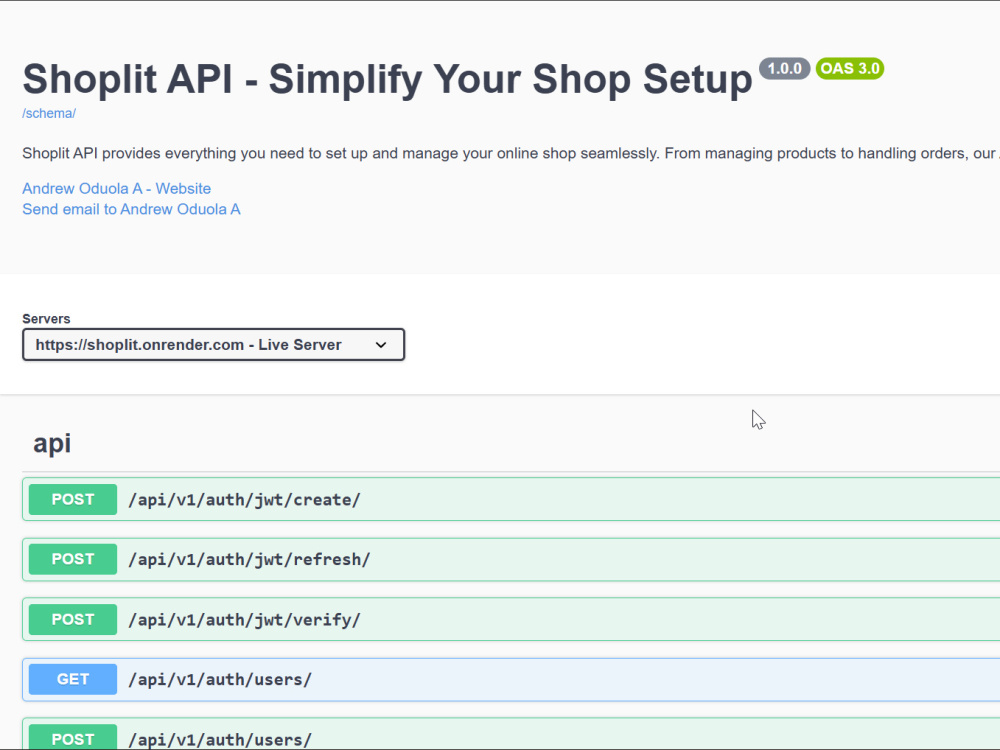
Task: Click the Shoplit API description paragraph
Action: (x=511, y=153)
